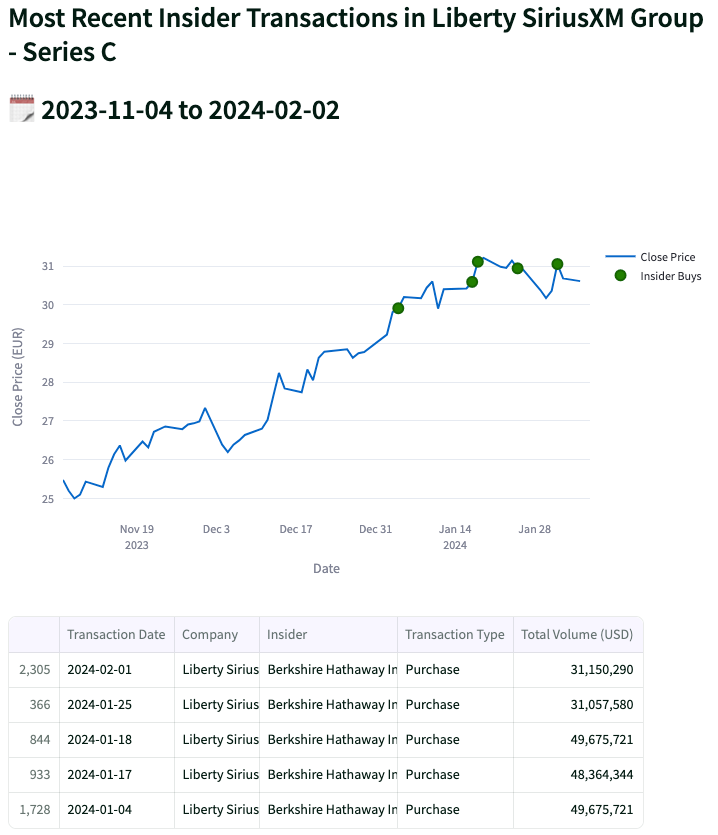Viewport: 718px width, 835px height.
Task: Click row index 844 cell
Action: pos(34,740)
